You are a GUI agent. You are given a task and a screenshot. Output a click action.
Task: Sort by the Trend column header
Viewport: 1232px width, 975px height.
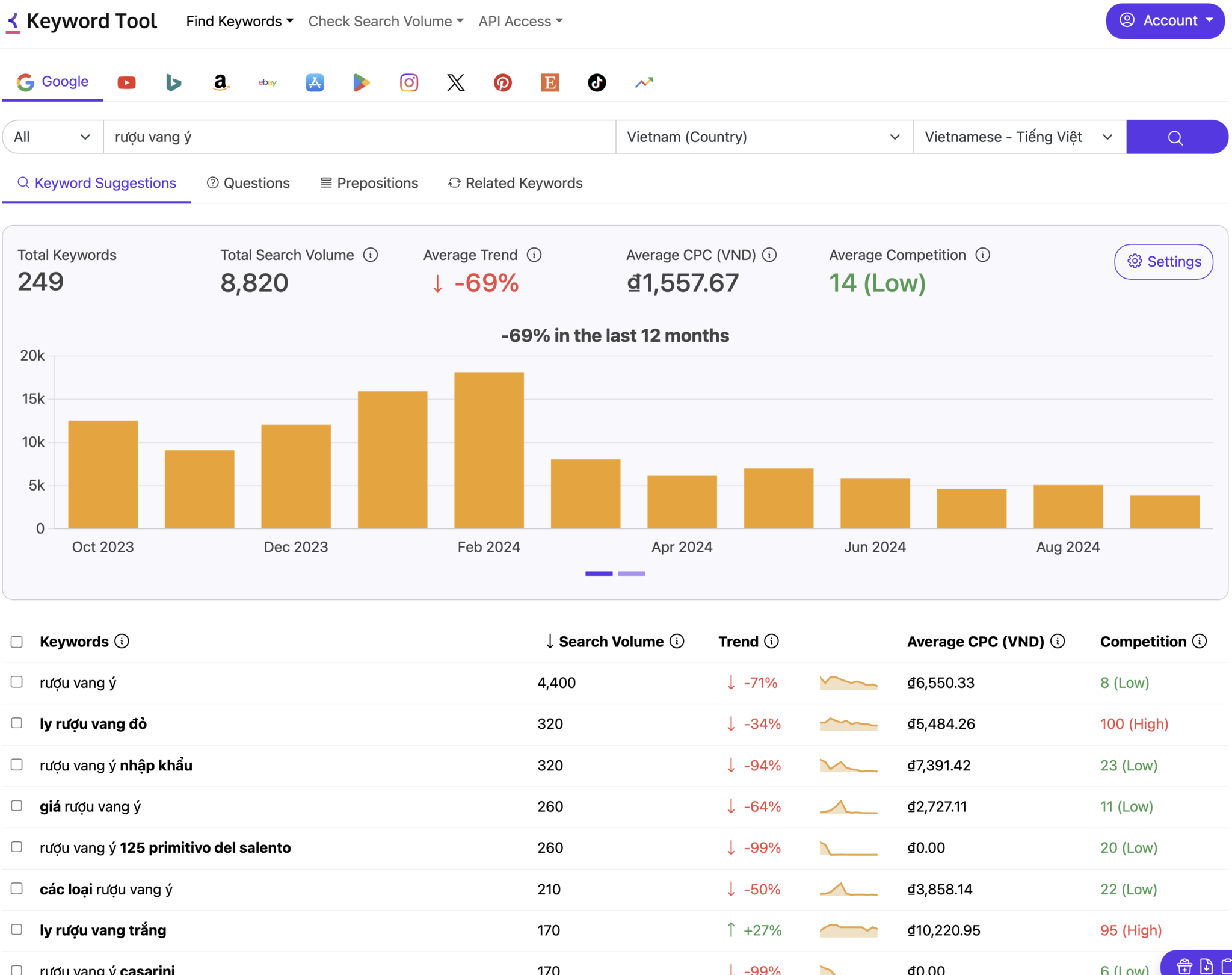pos(738,642)
